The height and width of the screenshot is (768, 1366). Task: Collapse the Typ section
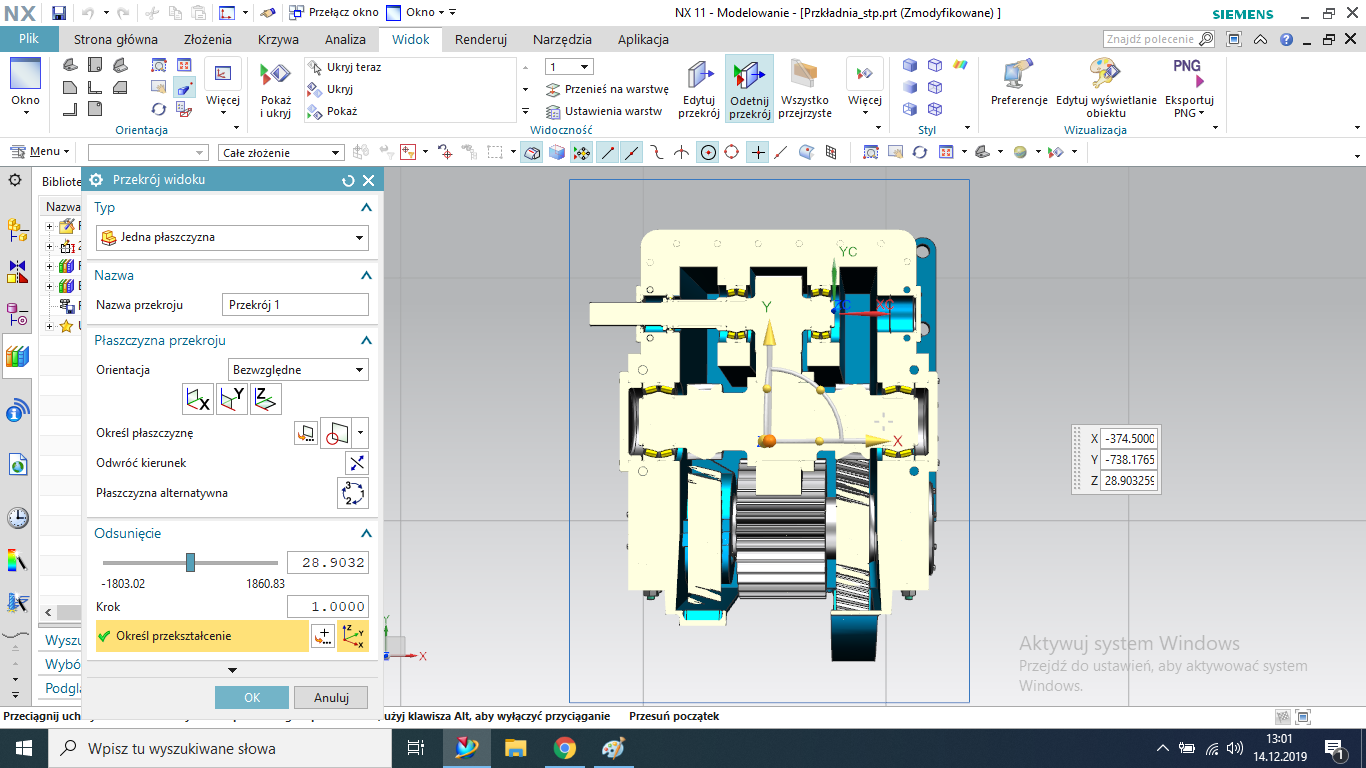[366, 208]
